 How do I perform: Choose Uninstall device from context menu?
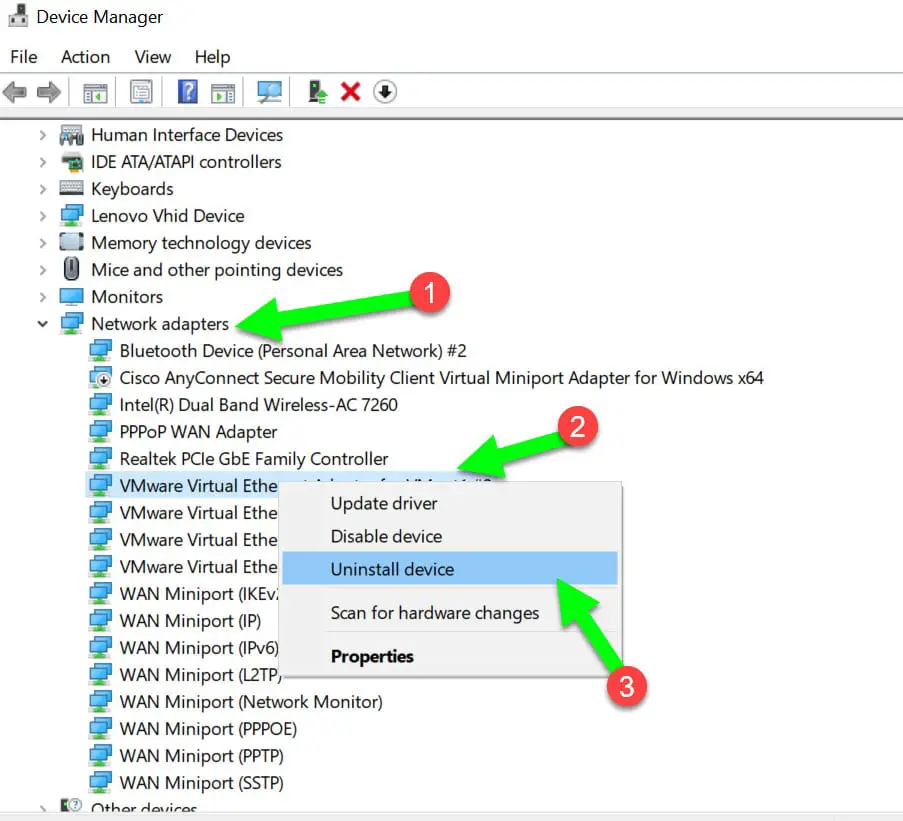click(449, 569)
